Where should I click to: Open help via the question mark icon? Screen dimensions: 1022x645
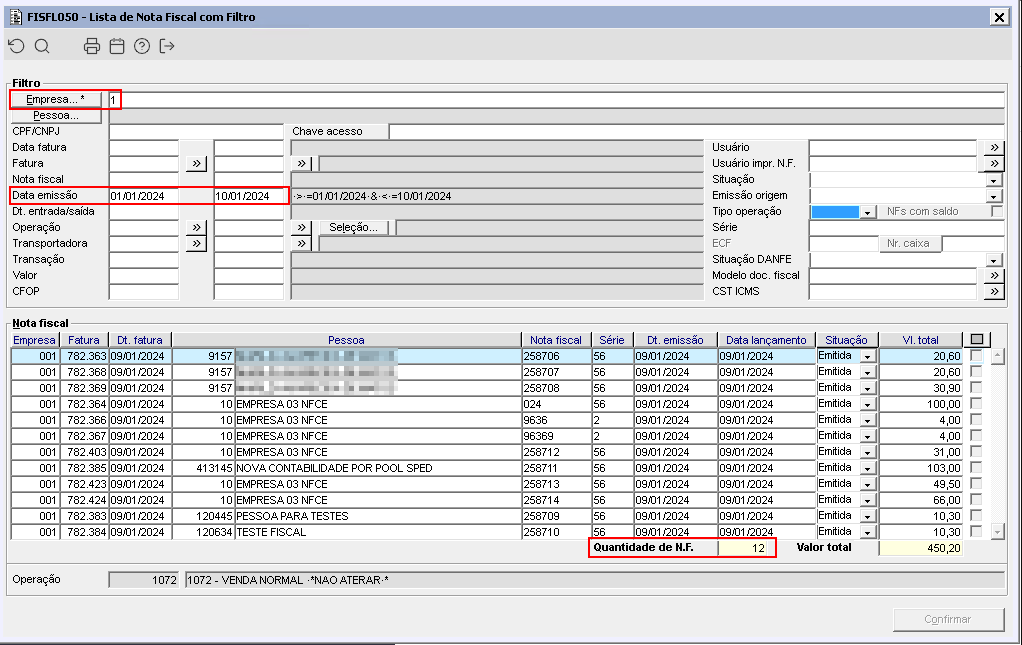142,46
